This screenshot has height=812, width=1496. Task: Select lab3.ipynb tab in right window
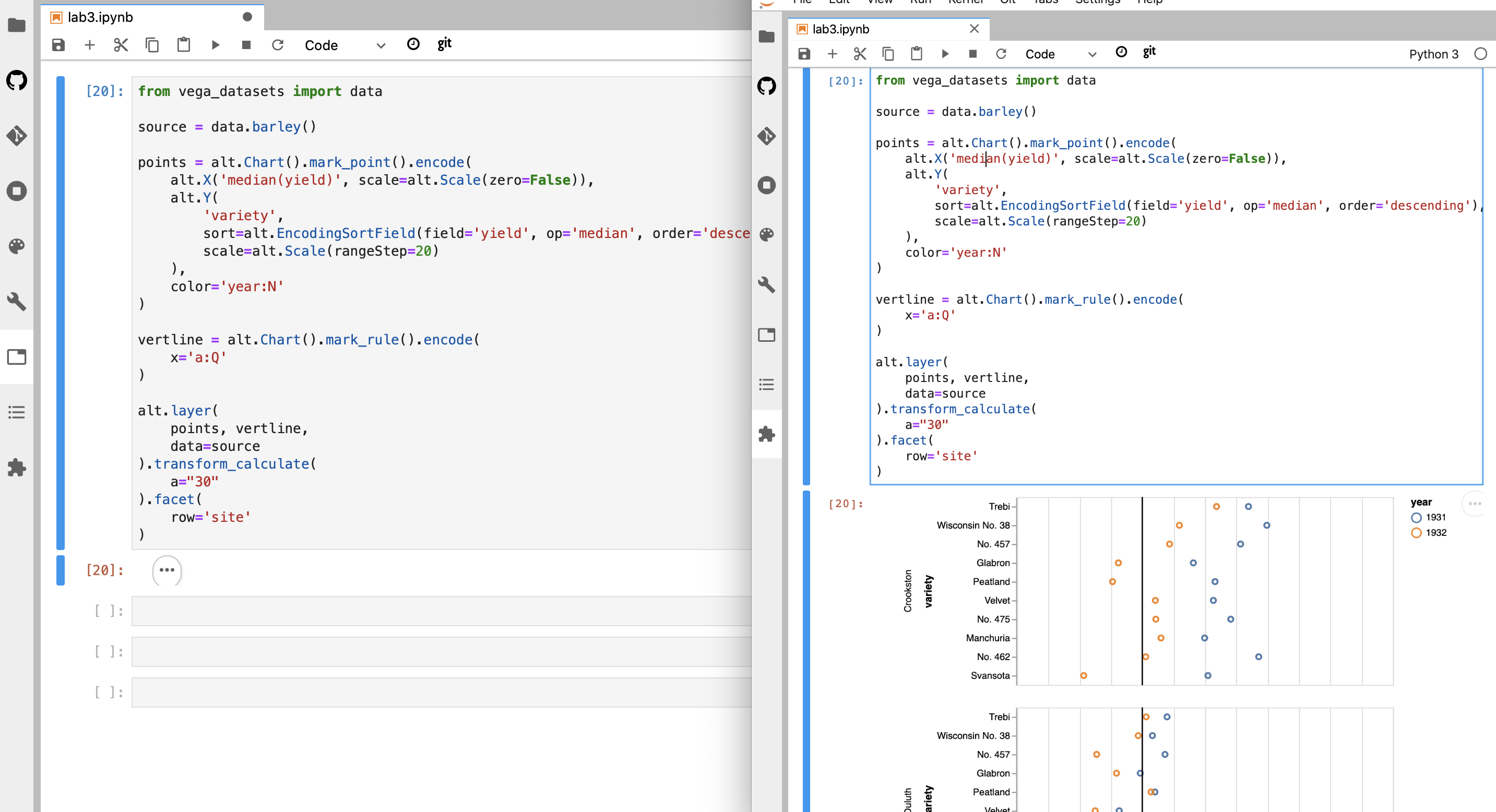(x=888, y=29)
